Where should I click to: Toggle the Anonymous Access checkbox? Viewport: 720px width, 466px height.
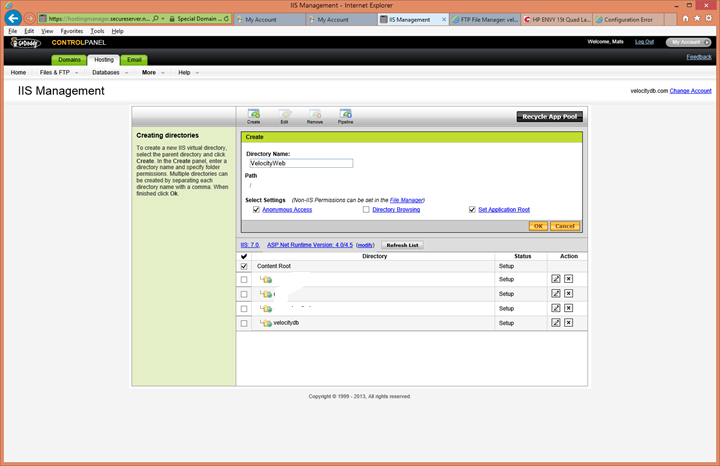click(256, 209)
